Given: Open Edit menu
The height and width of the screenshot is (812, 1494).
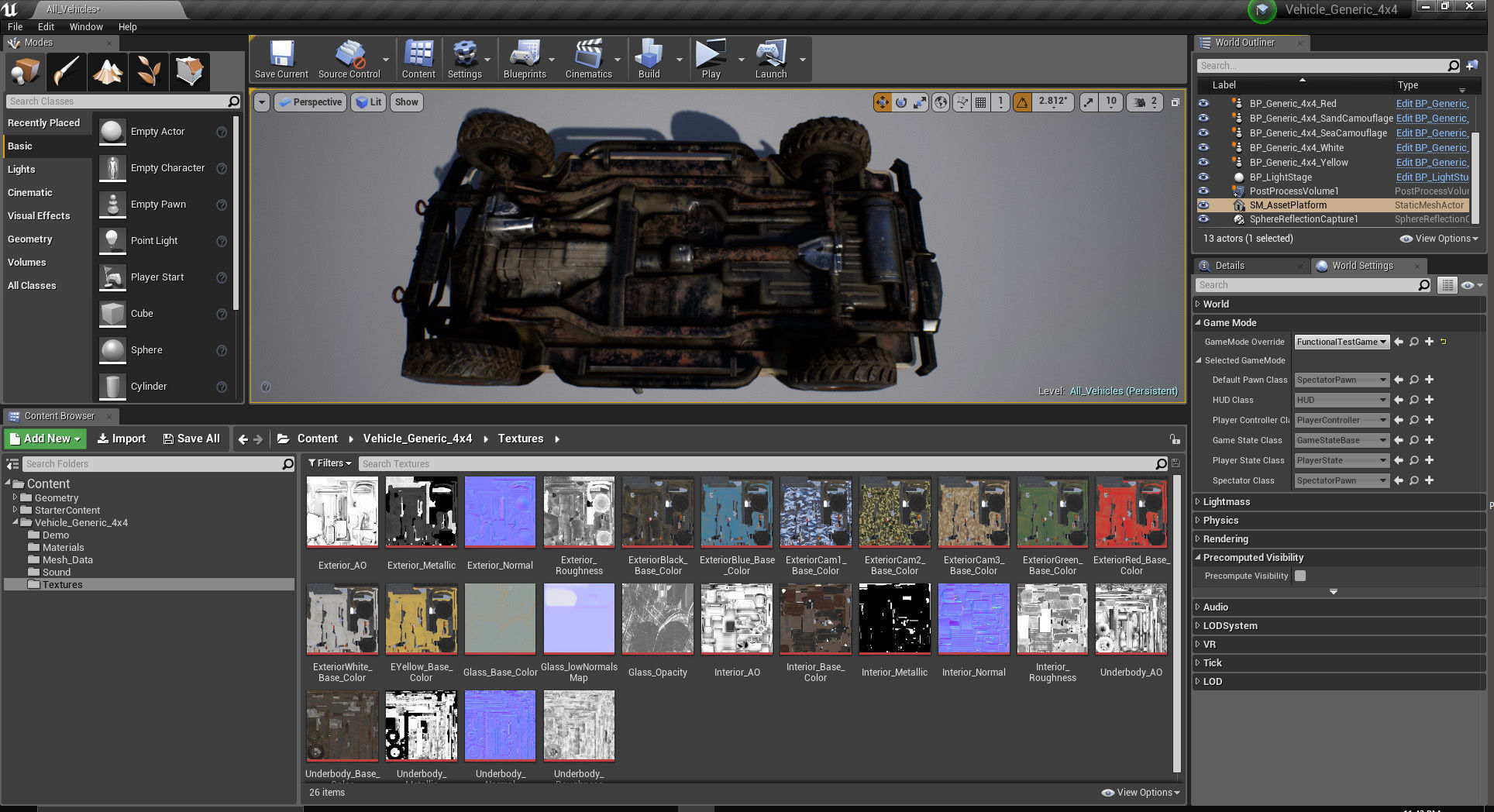Looking at the screenshot, I should coord(46,26).
